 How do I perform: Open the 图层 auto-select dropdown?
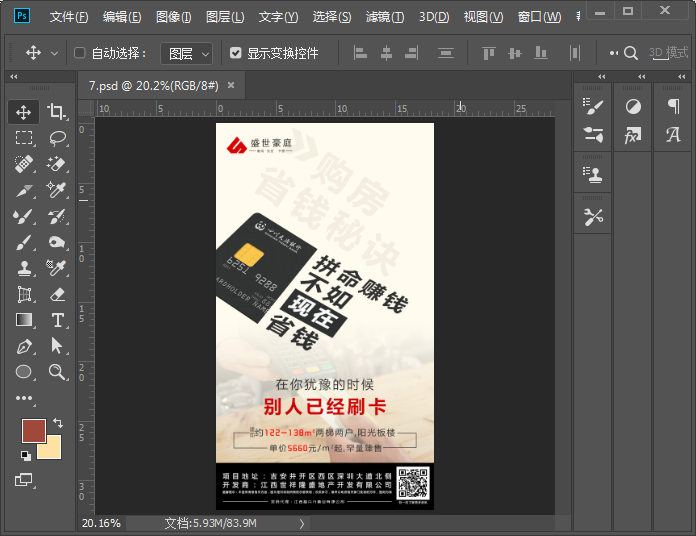[x=187, y=53]
